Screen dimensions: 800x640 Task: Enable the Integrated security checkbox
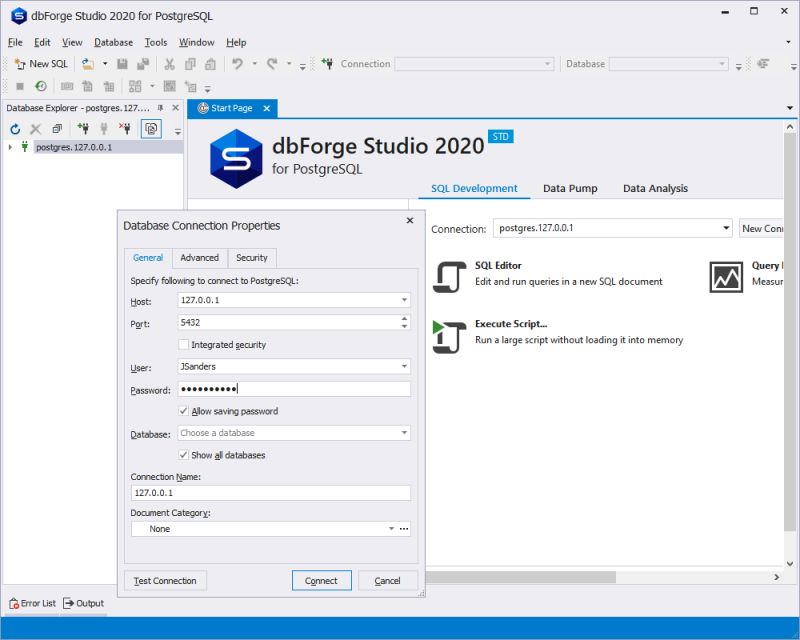184,344
